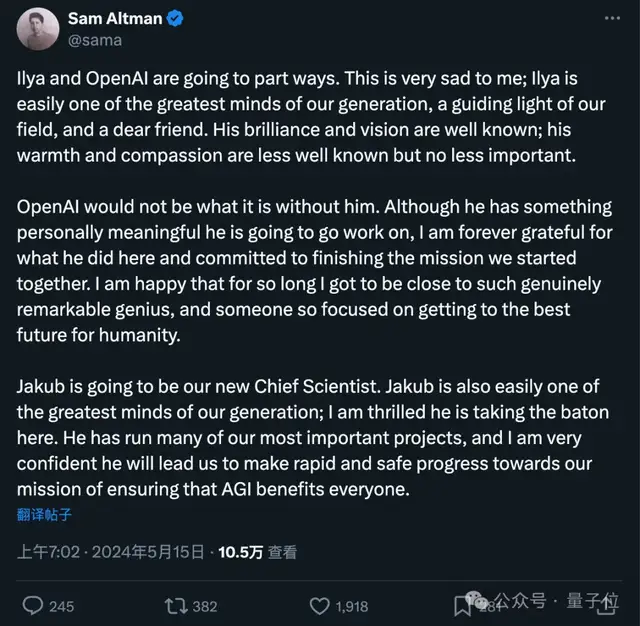Open Sam Altman's profile avatar
Viewport: 640px width, 626px height.
(x=38, y=29)
